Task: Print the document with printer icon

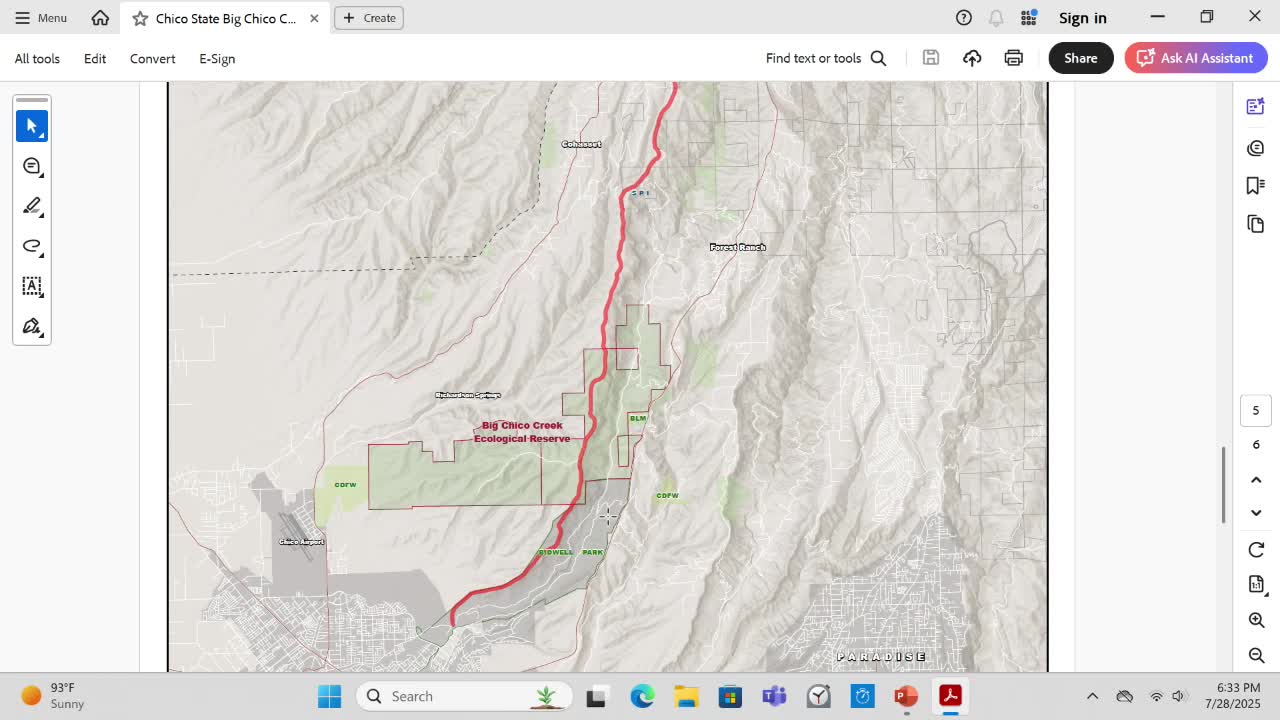Action: tap(1014, 58)
